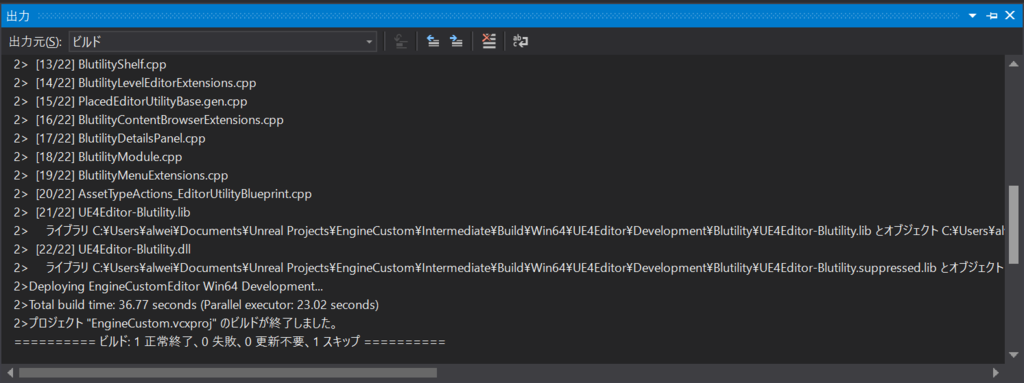Toggle word wrap icon in output toolbar
Screen dimensions: 1024x383
tap(520, 42)
